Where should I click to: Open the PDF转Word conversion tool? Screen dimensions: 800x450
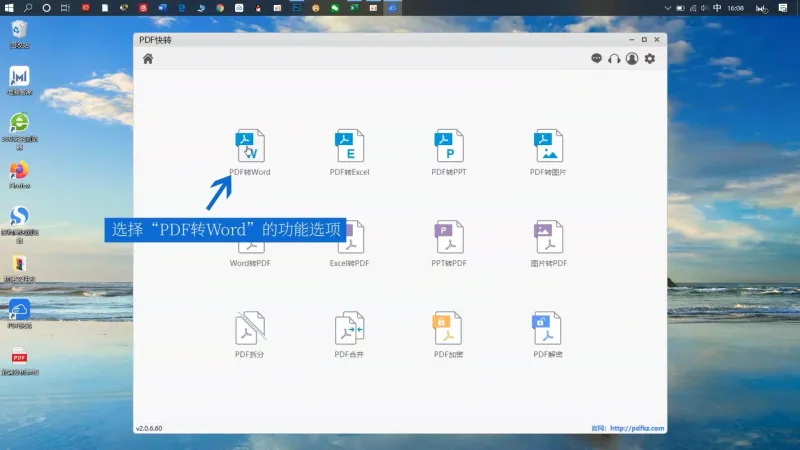[250, 152]
